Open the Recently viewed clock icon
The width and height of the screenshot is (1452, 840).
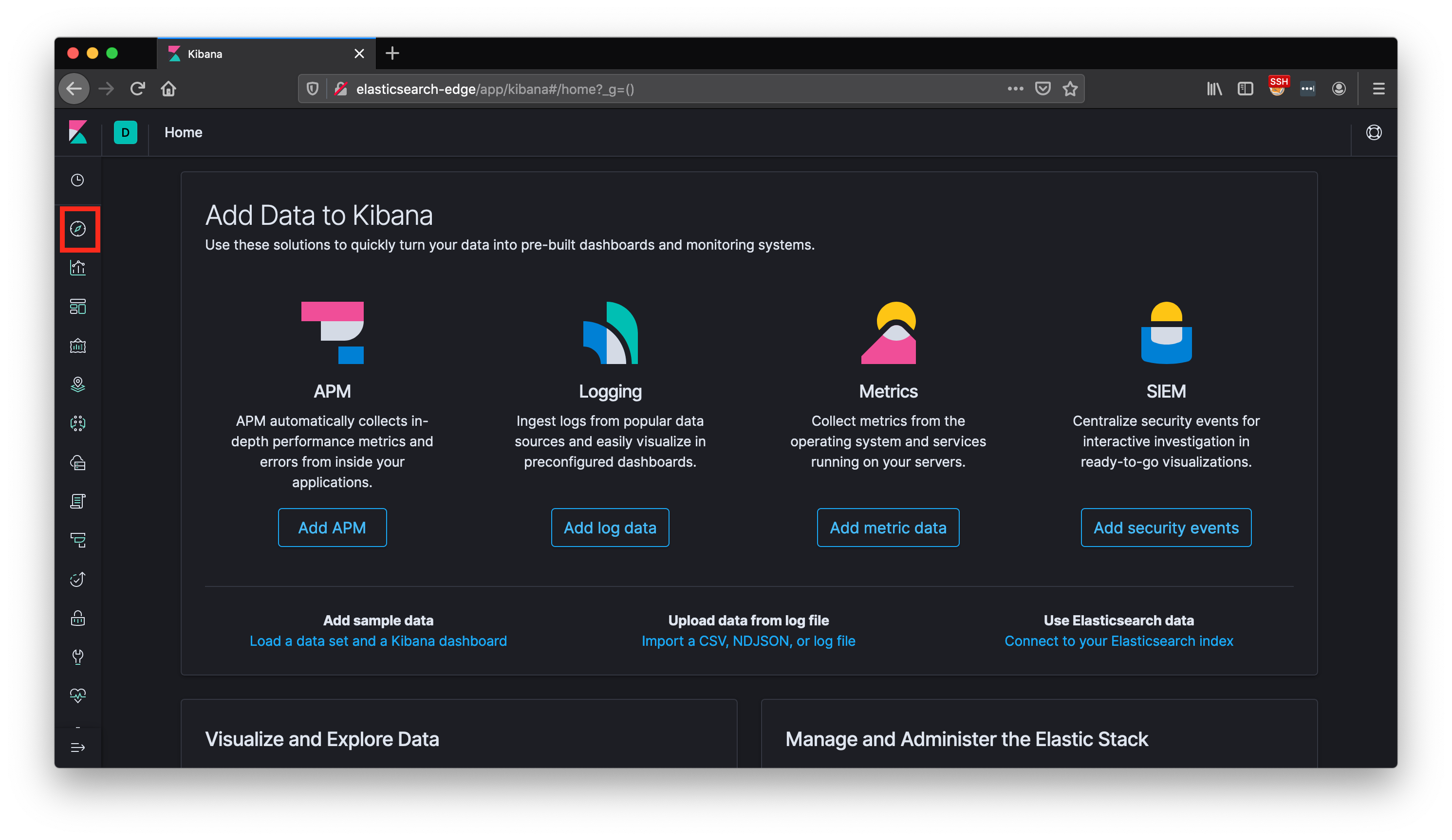[78, 180]
